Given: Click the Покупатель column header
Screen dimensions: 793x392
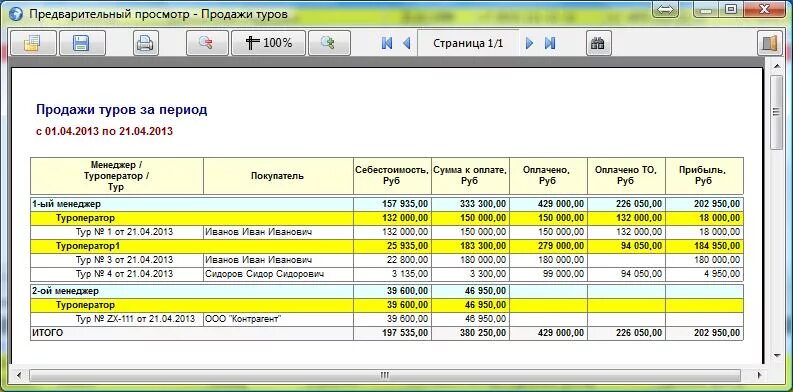Looking at the screenshot, I should 278,176.
